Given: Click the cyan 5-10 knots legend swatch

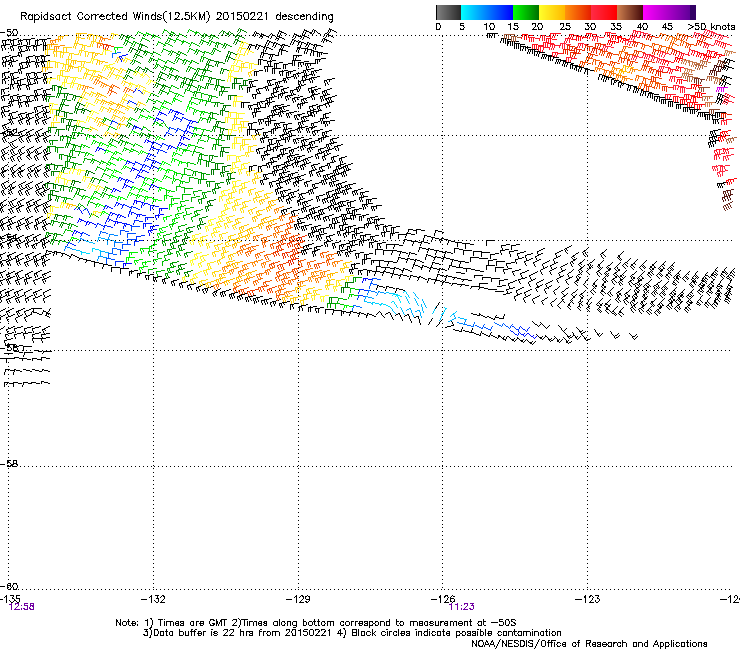Looking at the screenshot, I should click(x=474, y=12).
